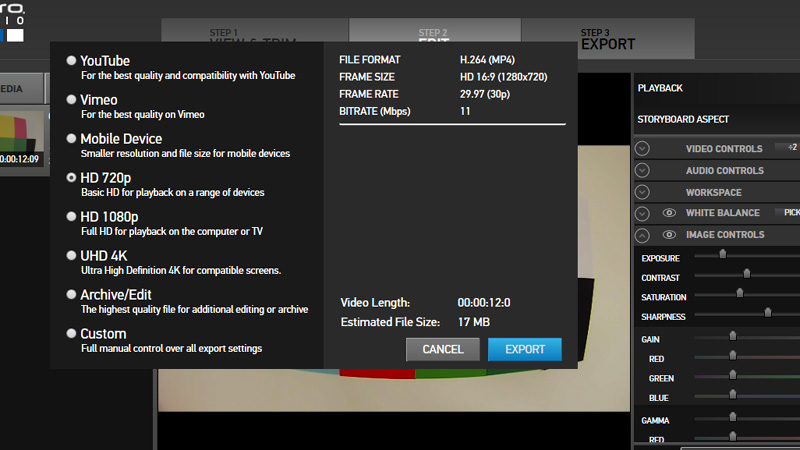The height and width of the screenshot is (450, 800).
Task: Adjust the Gain Red slider handle
Action: coord(733,355)
